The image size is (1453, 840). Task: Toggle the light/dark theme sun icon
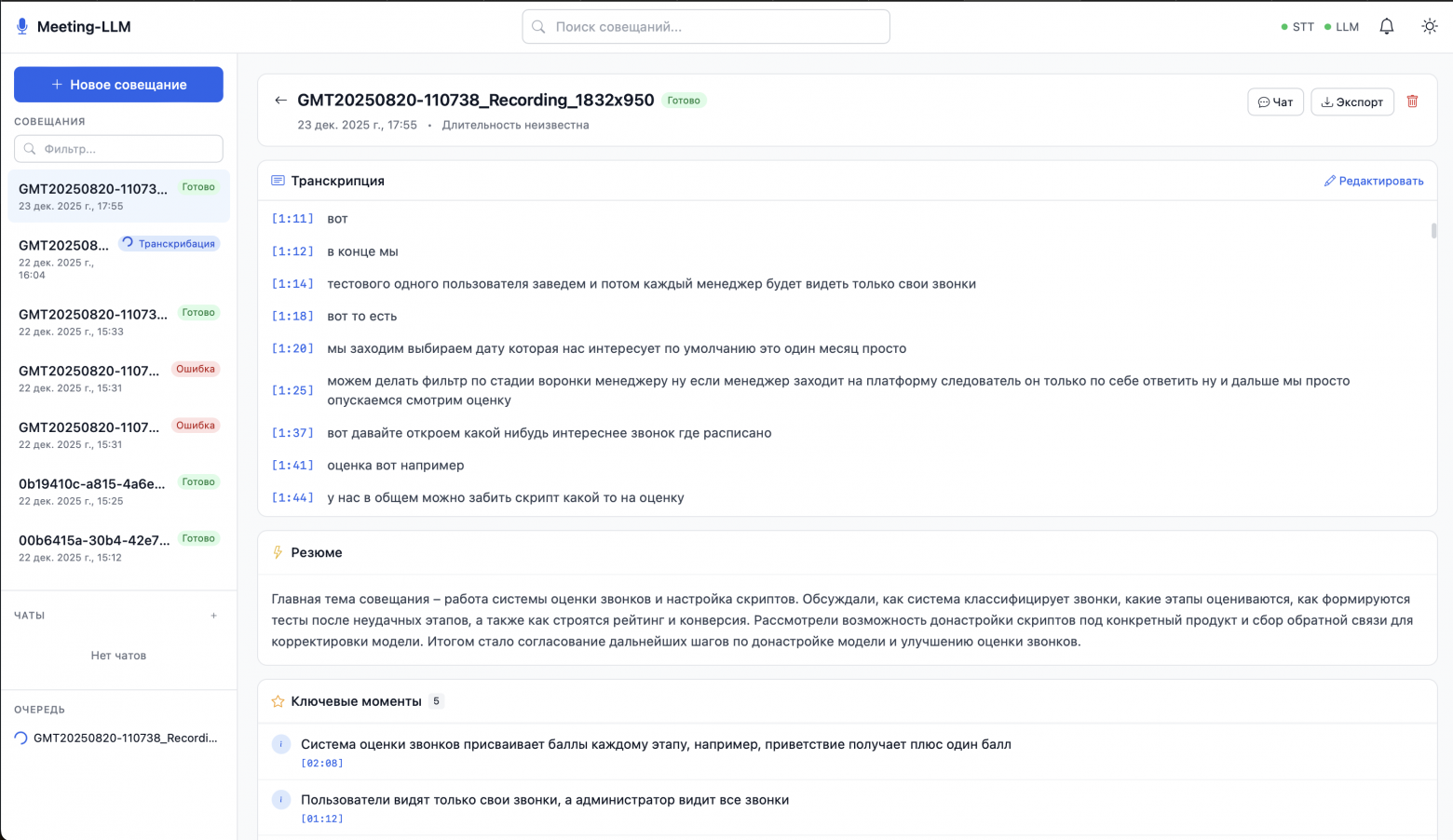pyautogui.click(x=1429, y=27)
